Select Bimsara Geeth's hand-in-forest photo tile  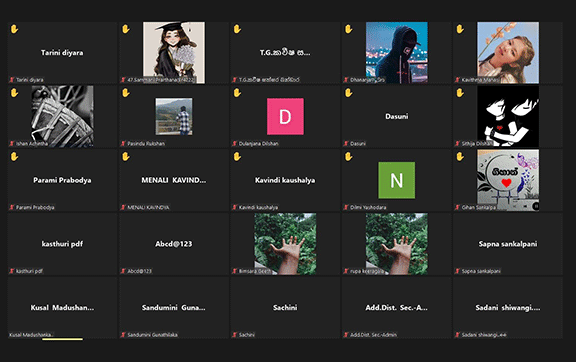pos(285,244)
